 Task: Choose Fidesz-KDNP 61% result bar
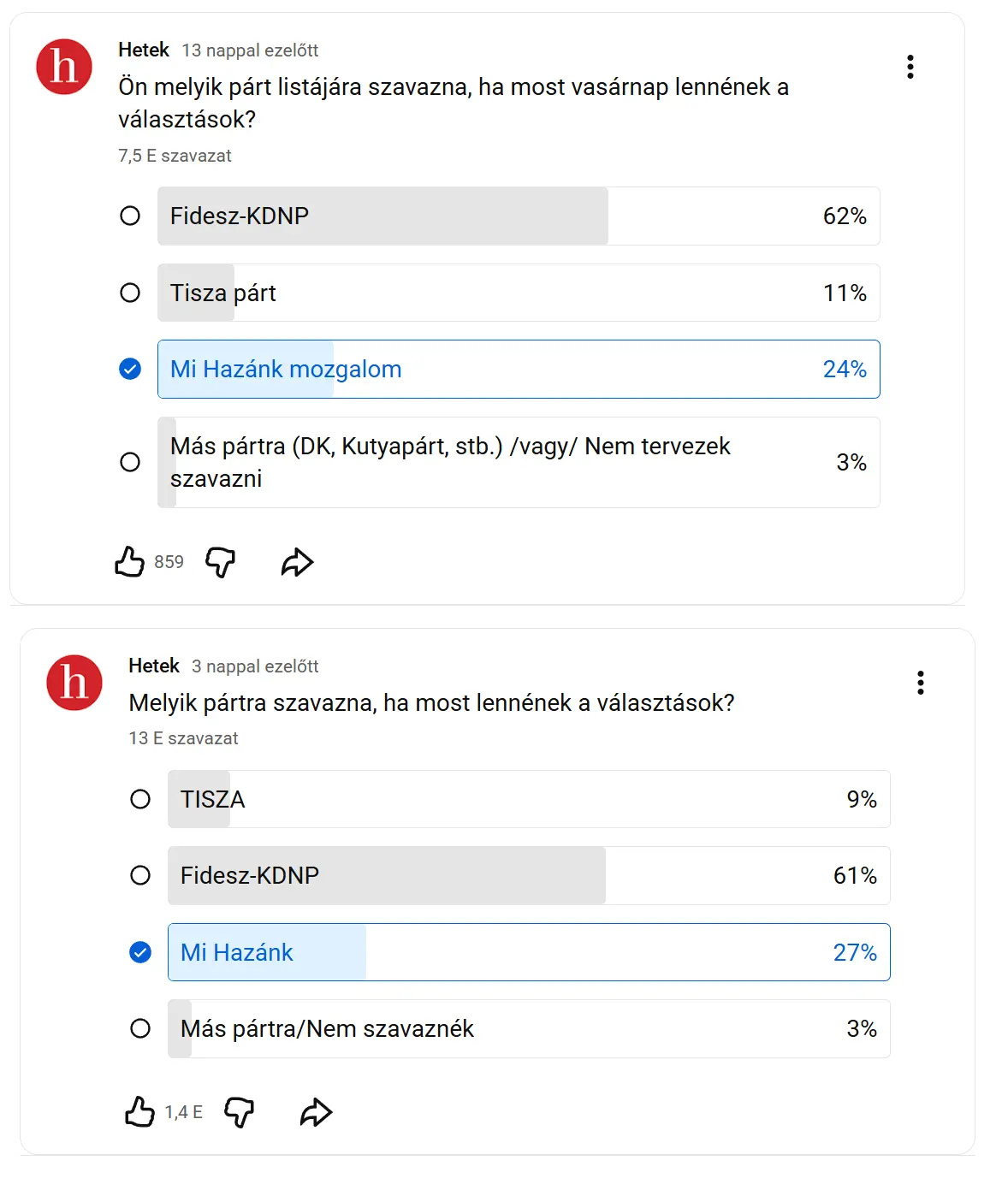(x=529, y=875)
